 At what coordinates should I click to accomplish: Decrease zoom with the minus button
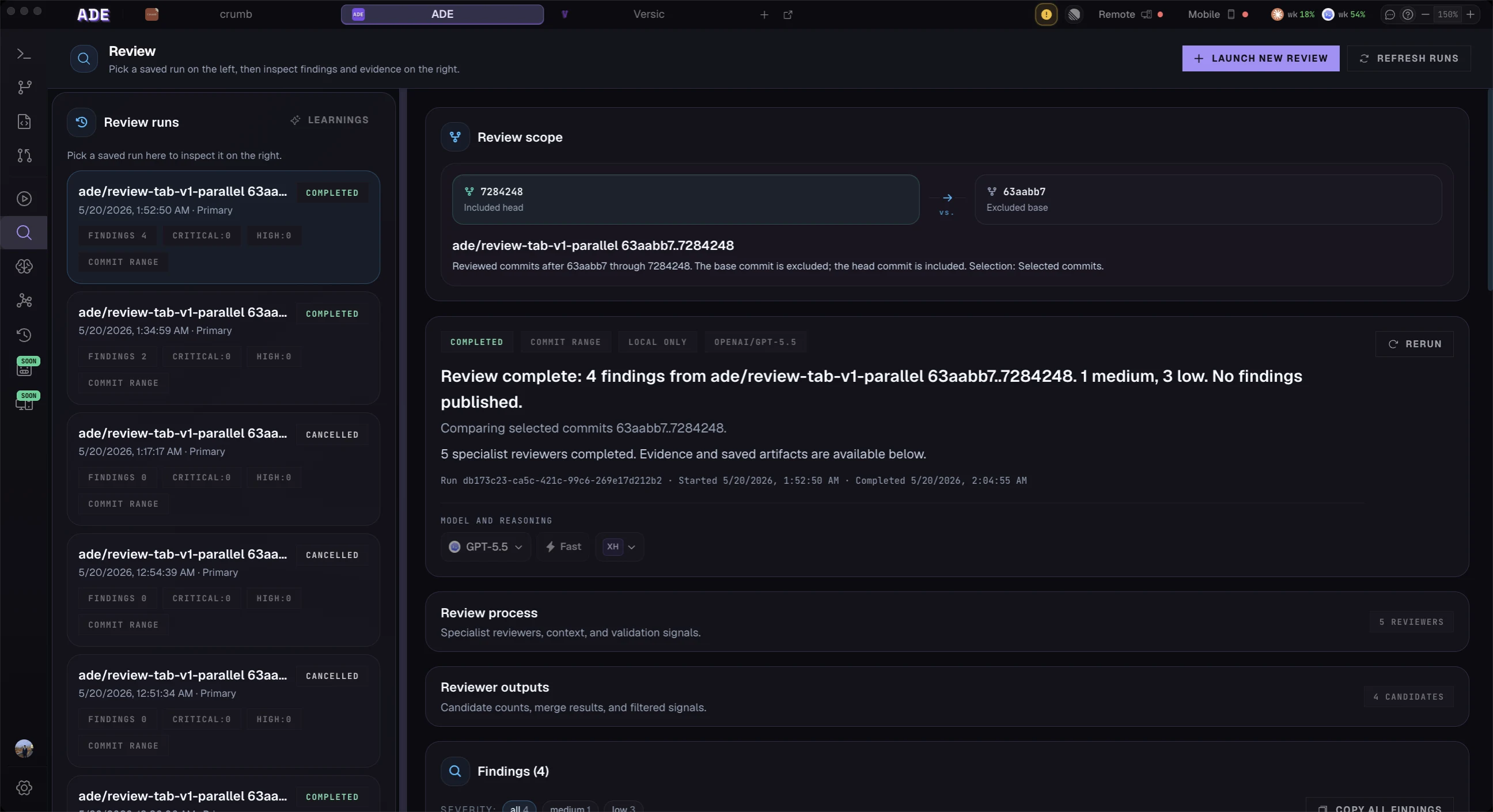[x=1425, y=14]
